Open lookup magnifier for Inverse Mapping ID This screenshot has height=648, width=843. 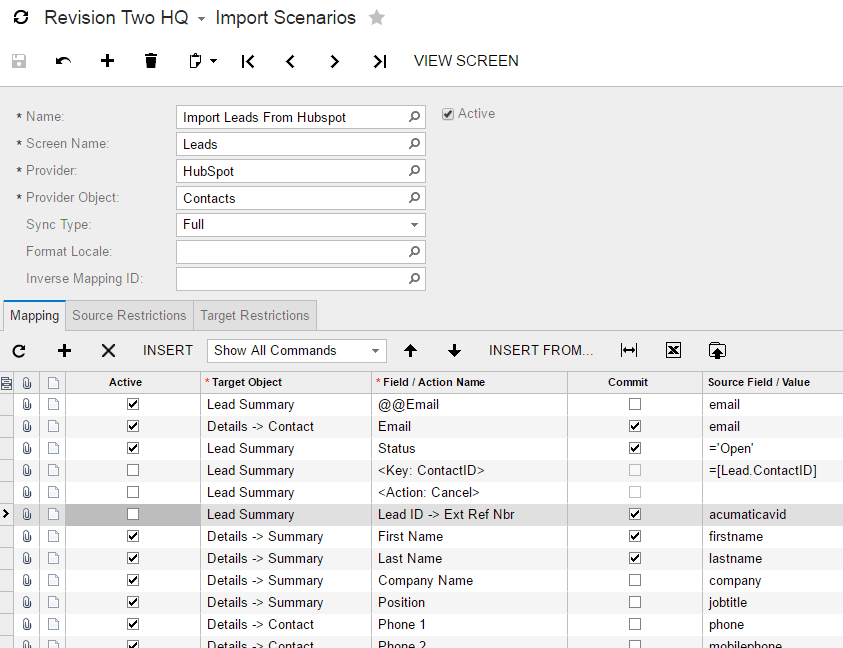pyautogui.click(x=414, y=279)
